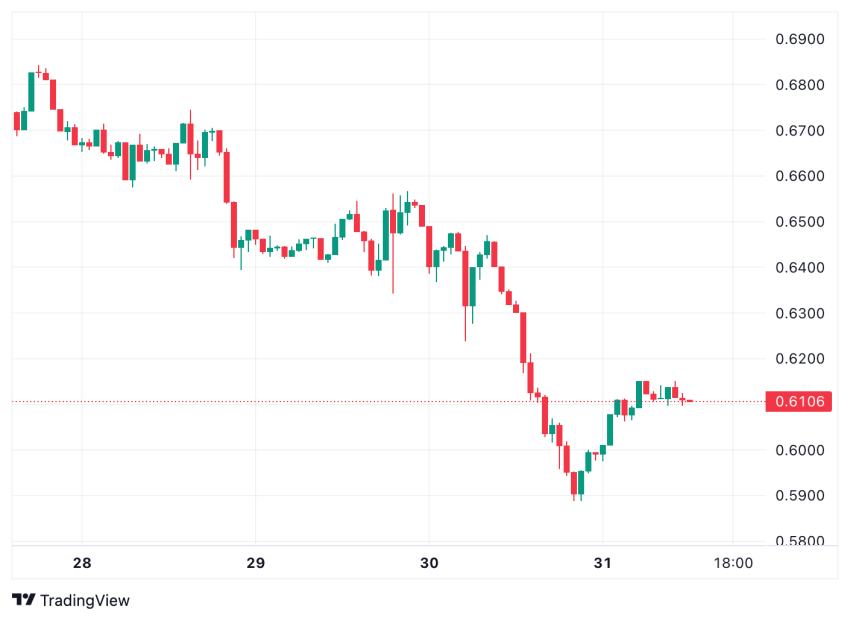Click the 31 date label on time axis

(x=602, y=563)
